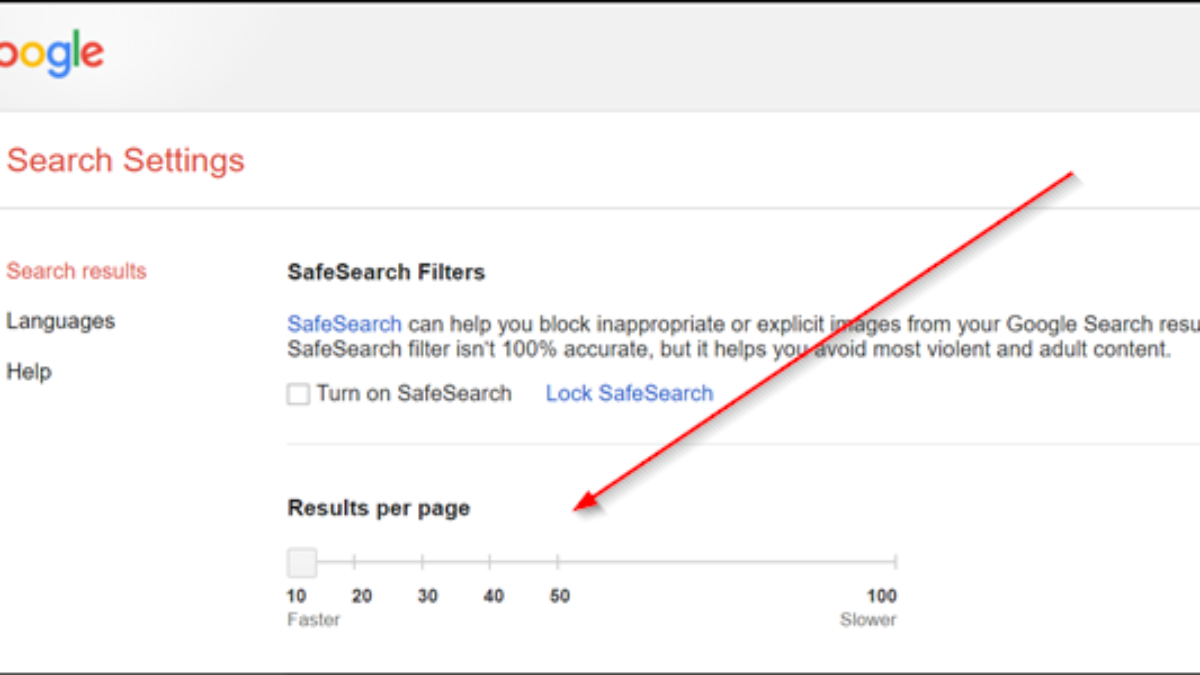Click the SafeSearch Filters heading
This screenshot has height=675, width=1200.
click(x=386, y=272)
